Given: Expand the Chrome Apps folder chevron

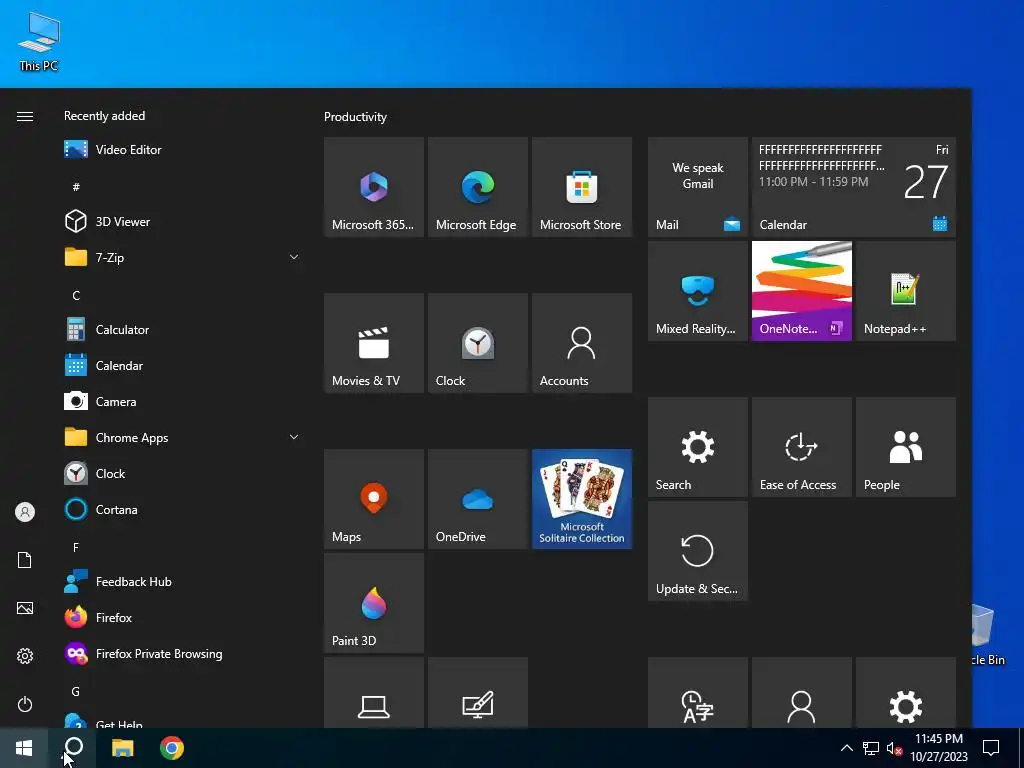Looking at the screenshot, I should [294, 437].
